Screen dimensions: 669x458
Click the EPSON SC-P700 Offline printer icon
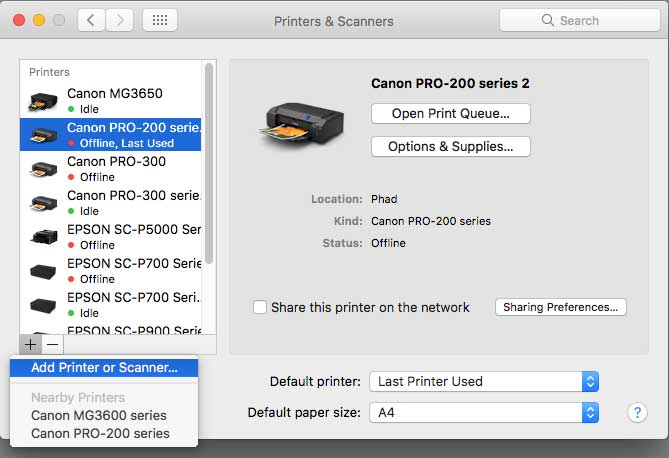tap(44, 271)
